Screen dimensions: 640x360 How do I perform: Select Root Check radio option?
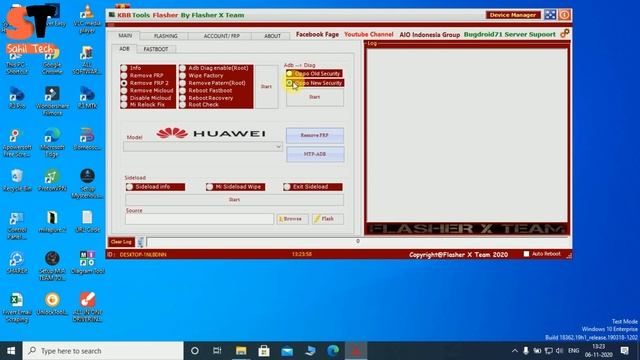[182, 105]
